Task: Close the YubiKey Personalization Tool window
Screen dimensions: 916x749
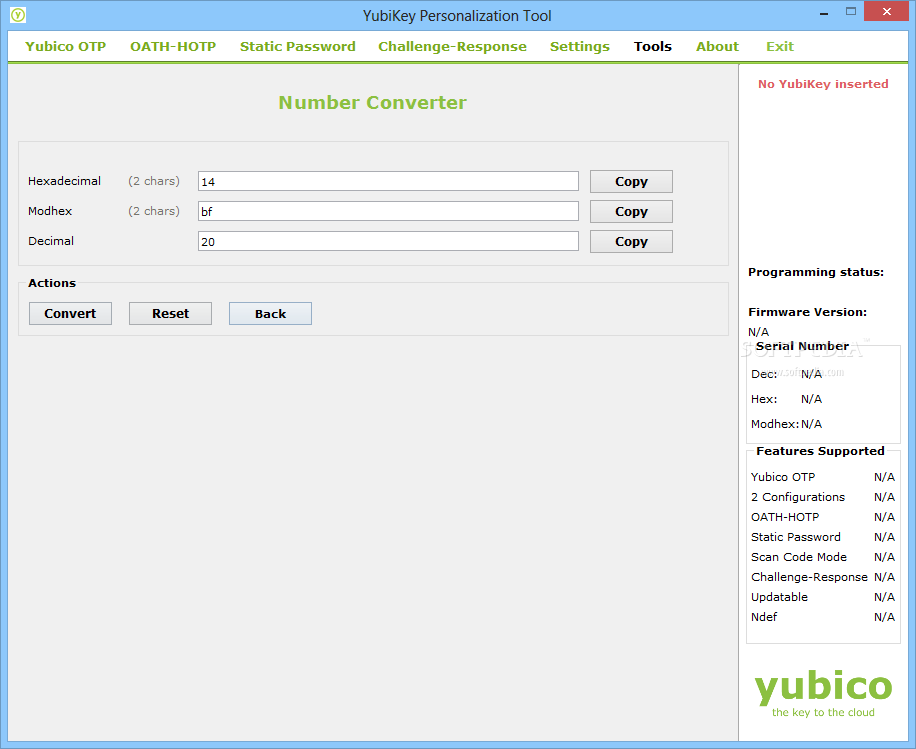Action: (886, 12)
